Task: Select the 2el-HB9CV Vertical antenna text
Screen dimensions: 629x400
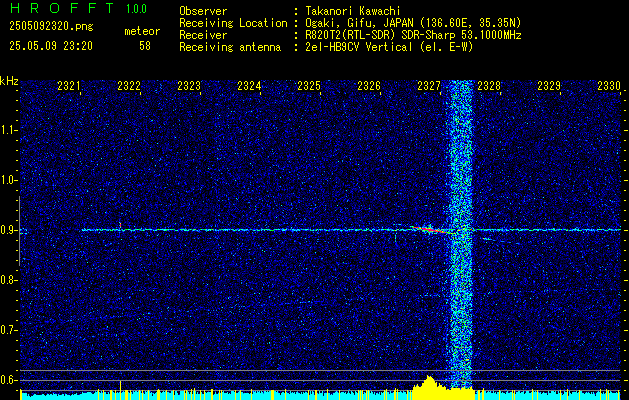Action: coord(389,47)
